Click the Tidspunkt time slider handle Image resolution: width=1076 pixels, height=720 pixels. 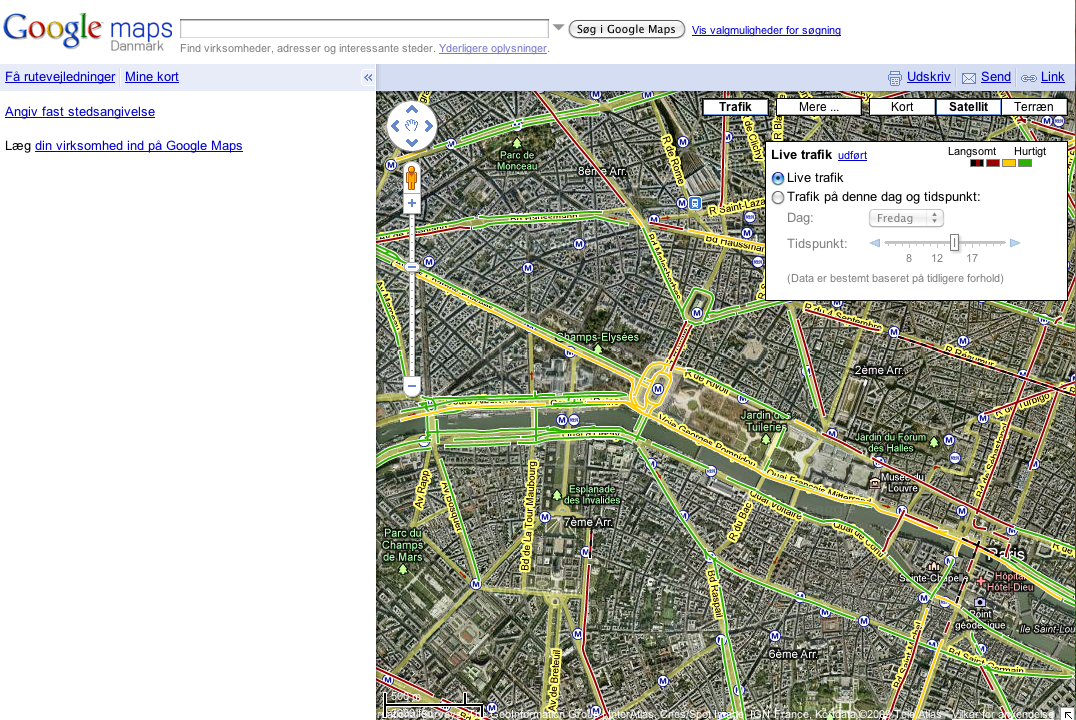tap(955, 243)
